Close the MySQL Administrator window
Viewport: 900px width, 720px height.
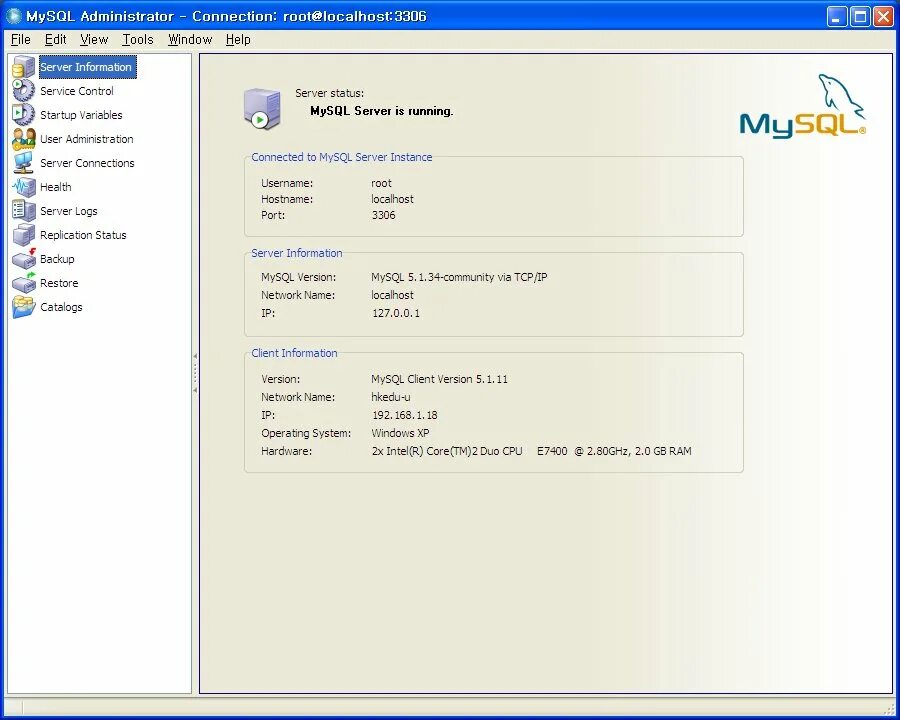883,17
